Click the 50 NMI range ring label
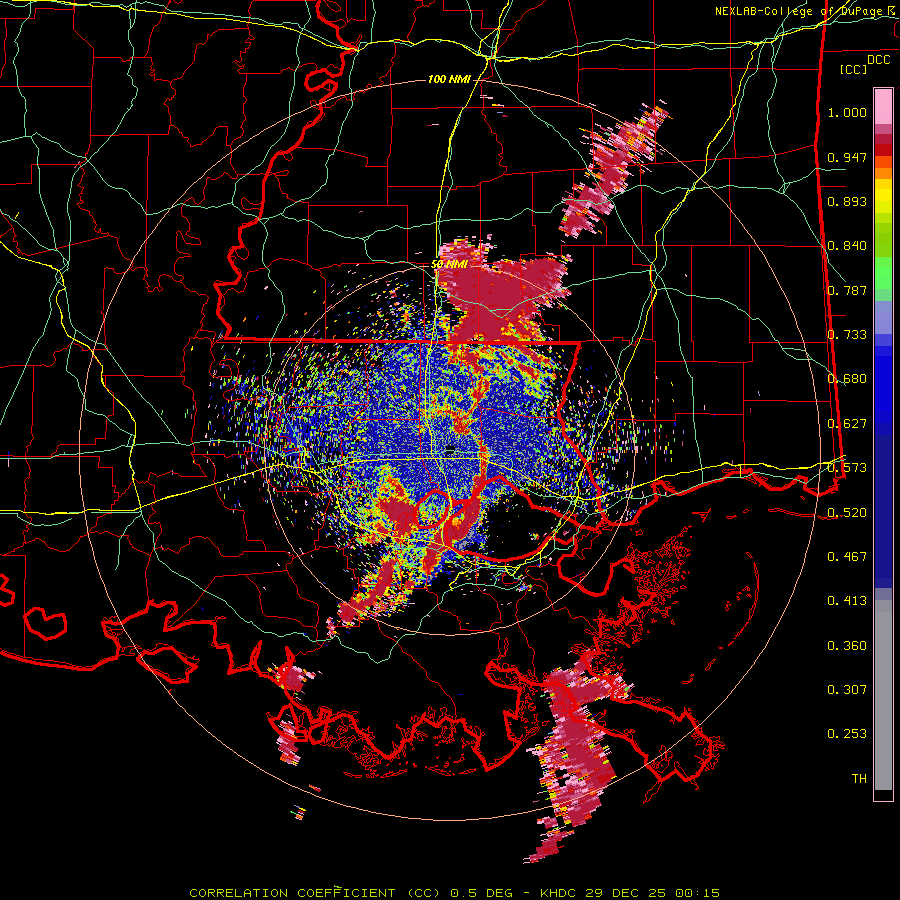900x900 pixels. [449, 264]
